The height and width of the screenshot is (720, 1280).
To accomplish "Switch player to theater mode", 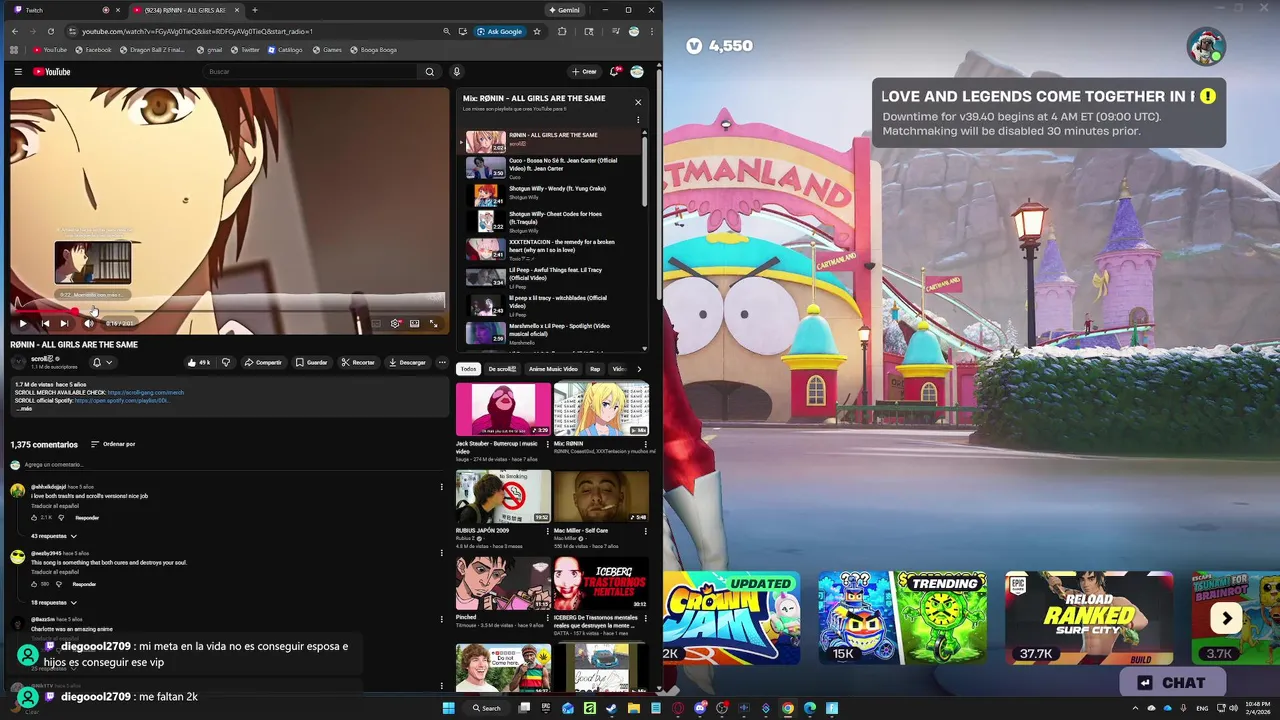I will tap(415, 323).
